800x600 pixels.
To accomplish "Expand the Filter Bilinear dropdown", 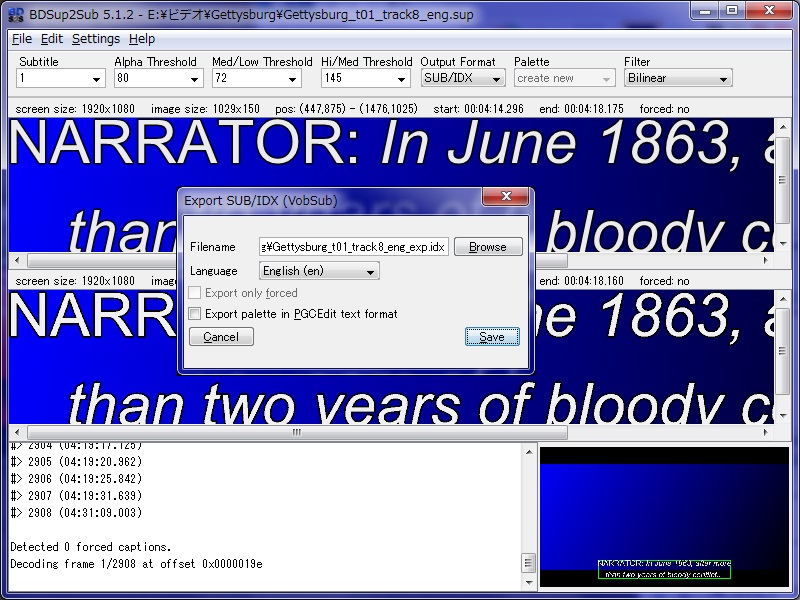I will 677,78.
